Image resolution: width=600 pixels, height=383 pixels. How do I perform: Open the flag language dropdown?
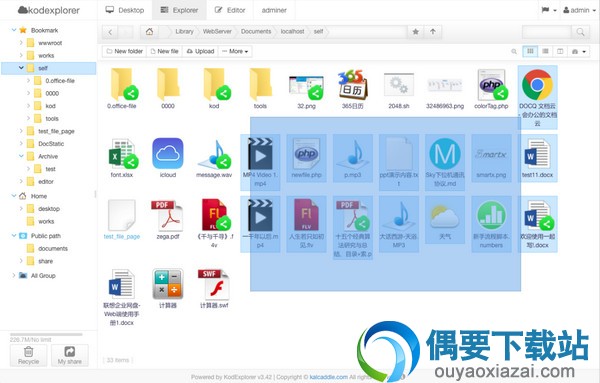[x=549, y=10]
